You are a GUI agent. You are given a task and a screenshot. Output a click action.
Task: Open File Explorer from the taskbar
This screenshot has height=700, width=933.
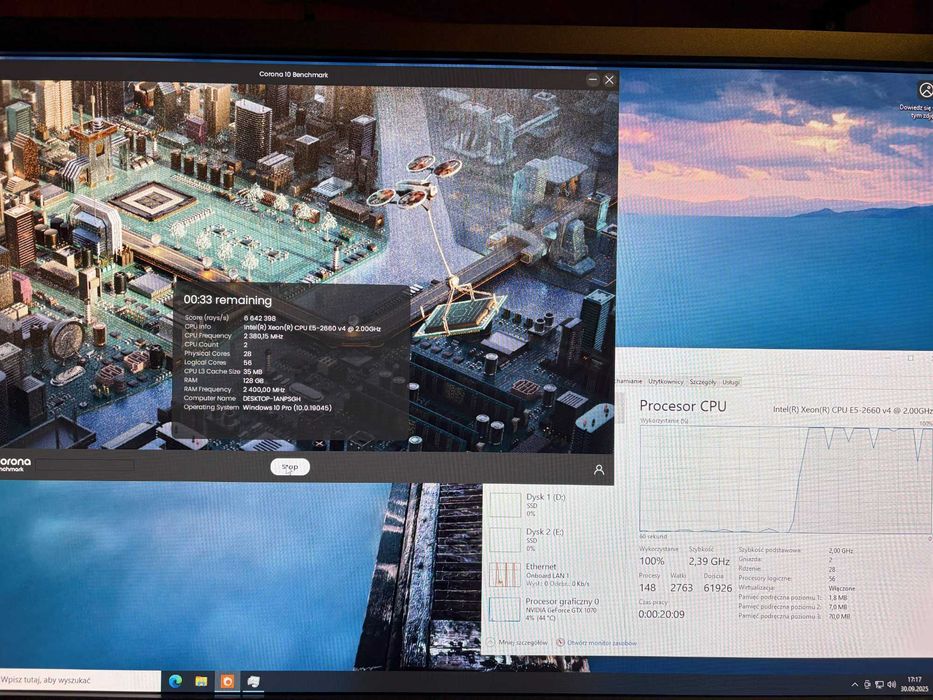click(201, 681)
